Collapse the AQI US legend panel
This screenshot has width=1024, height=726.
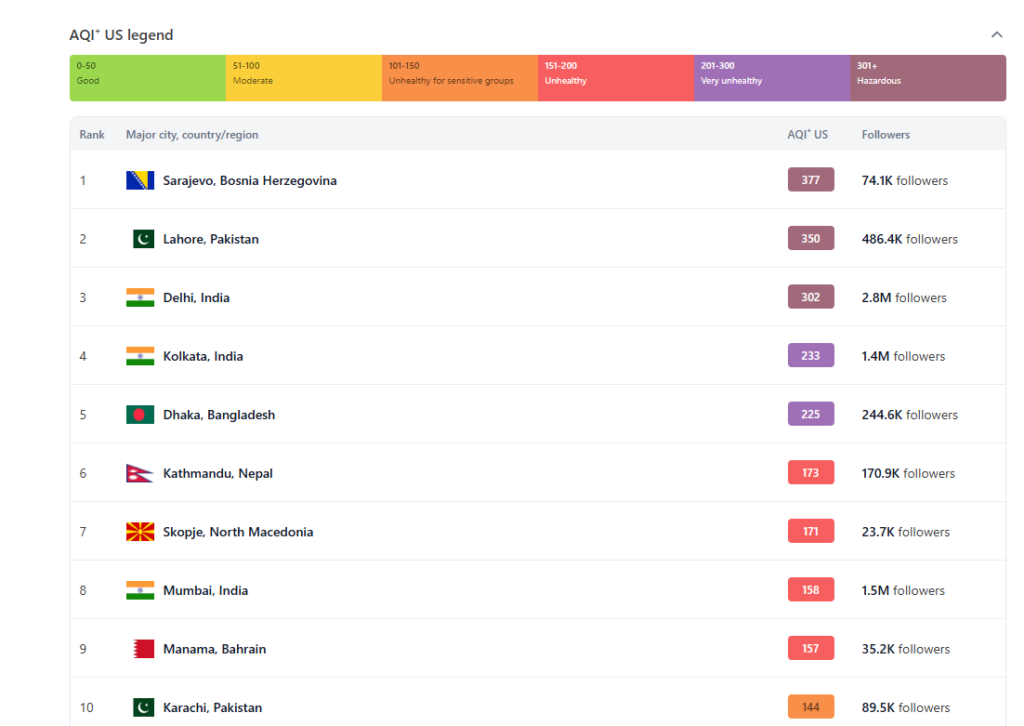point(996,35)
